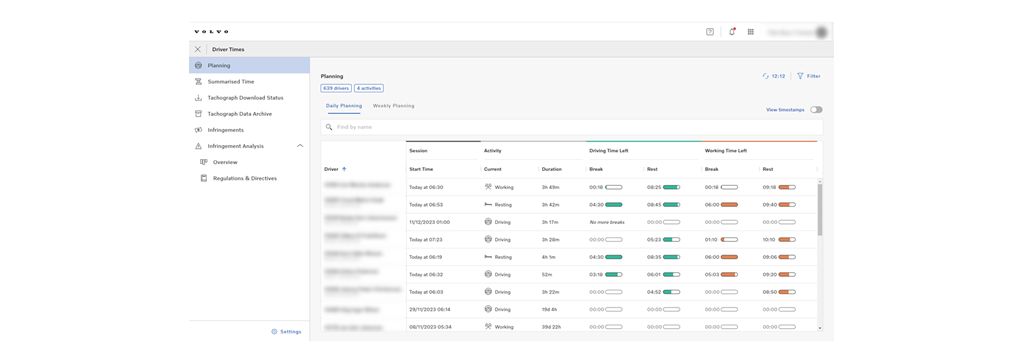
Task: Click the Driving icon in the 29/11/2023 06:14 row
Action: click(488, 309)
